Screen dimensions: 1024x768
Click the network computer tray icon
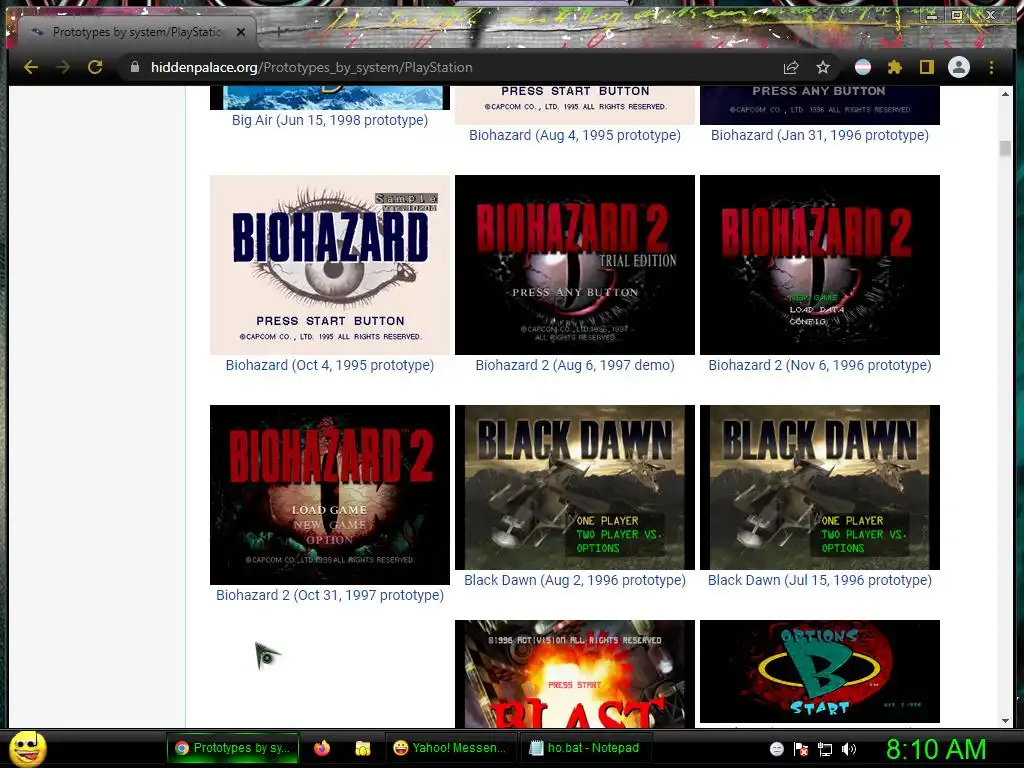[825, 749]
